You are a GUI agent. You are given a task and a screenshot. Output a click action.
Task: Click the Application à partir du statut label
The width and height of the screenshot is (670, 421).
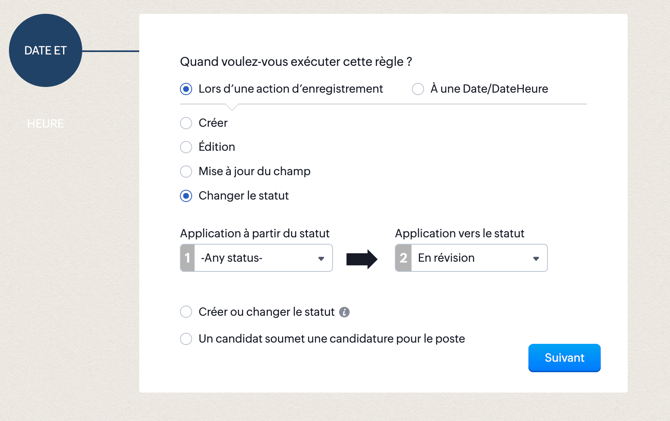[254, 233]
